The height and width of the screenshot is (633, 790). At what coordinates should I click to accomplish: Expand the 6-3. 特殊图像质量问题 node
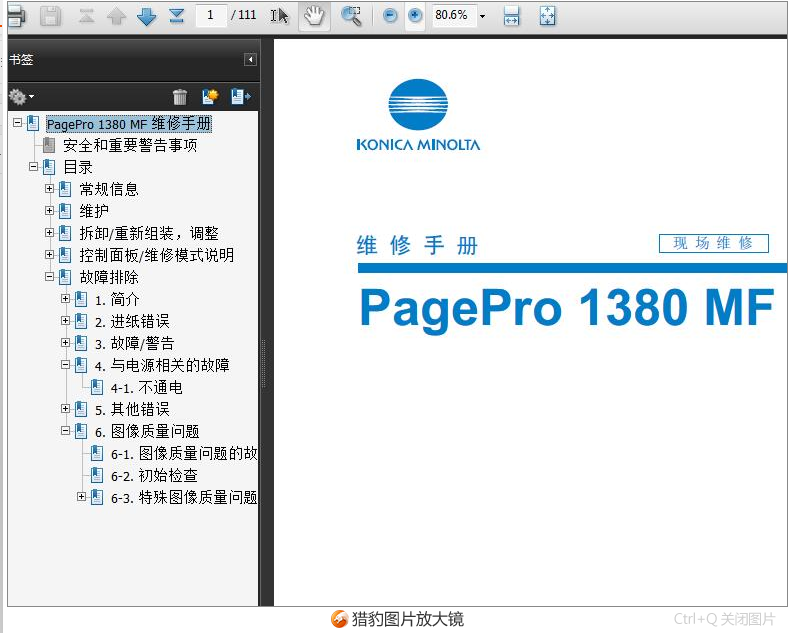[82, 496]
